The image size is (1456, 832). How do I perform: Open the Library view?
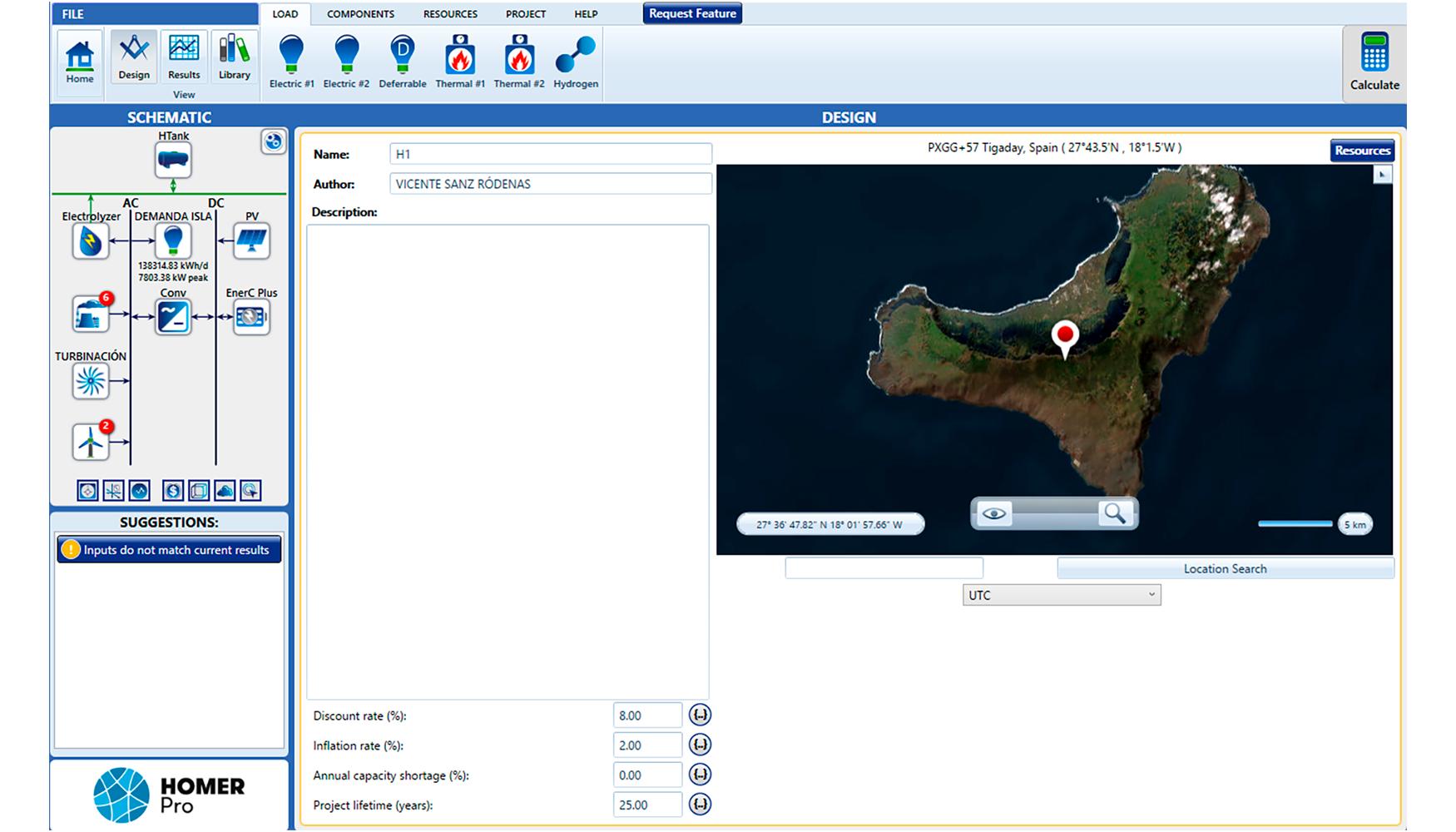click(x=234, y=57)
